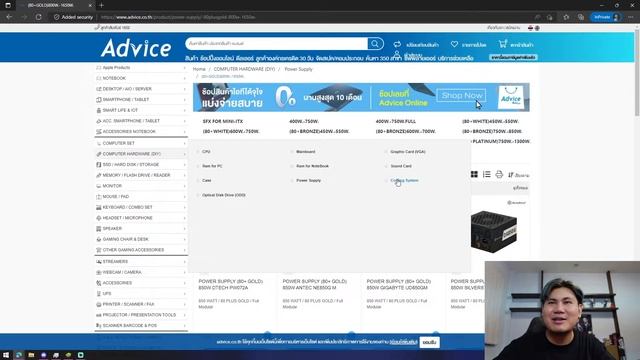Select the globe language icon
Viewport: 640px width, 360px height.
pyautogui.click(x=537, y=28)
